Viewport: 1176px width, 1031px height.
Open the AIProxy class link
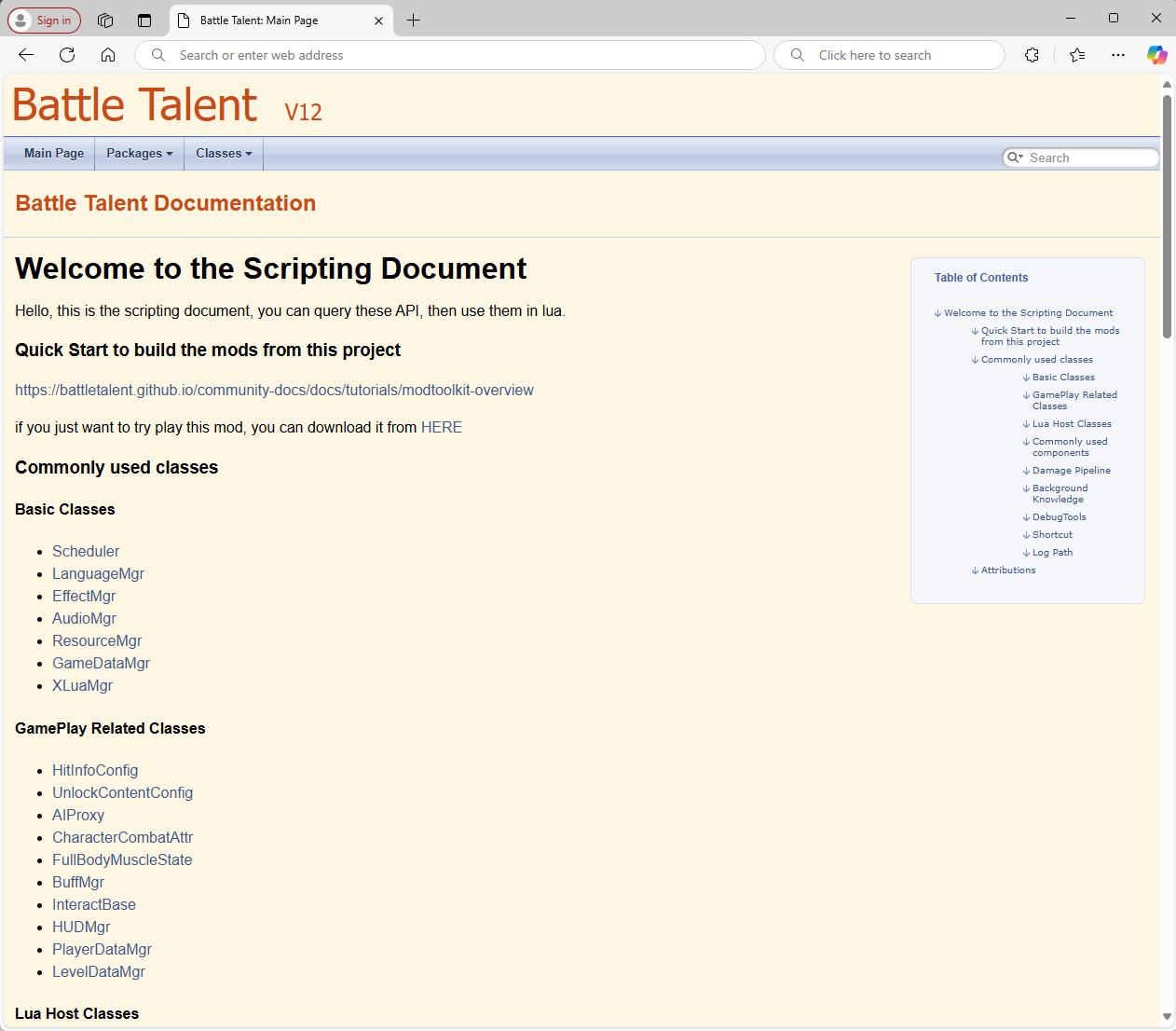pyautogui.click(x=78, y=815)
